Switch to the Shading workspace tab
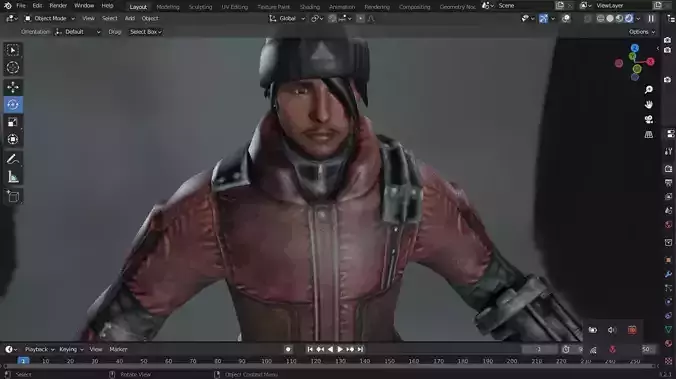This screenshot has height=379, width=676. [x=310, y=7]
